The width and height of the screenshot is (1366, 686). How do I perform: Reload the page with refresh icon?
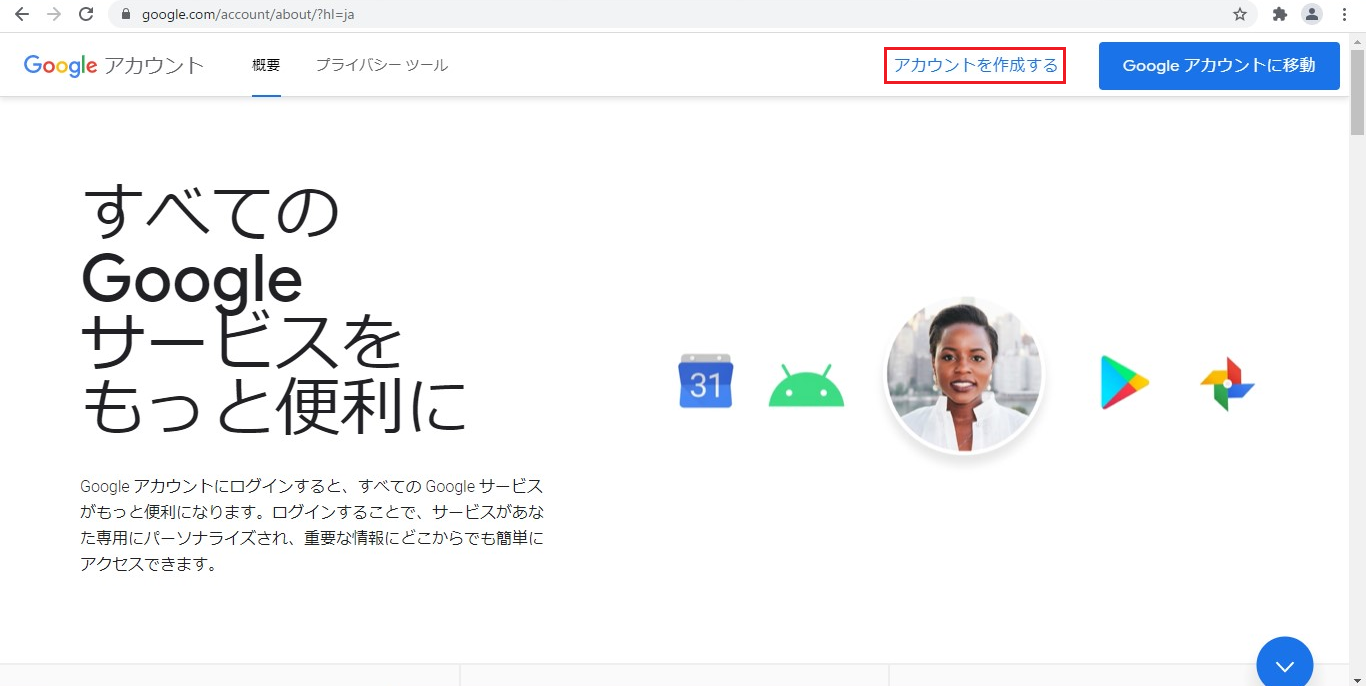click(x=86, y=14)
